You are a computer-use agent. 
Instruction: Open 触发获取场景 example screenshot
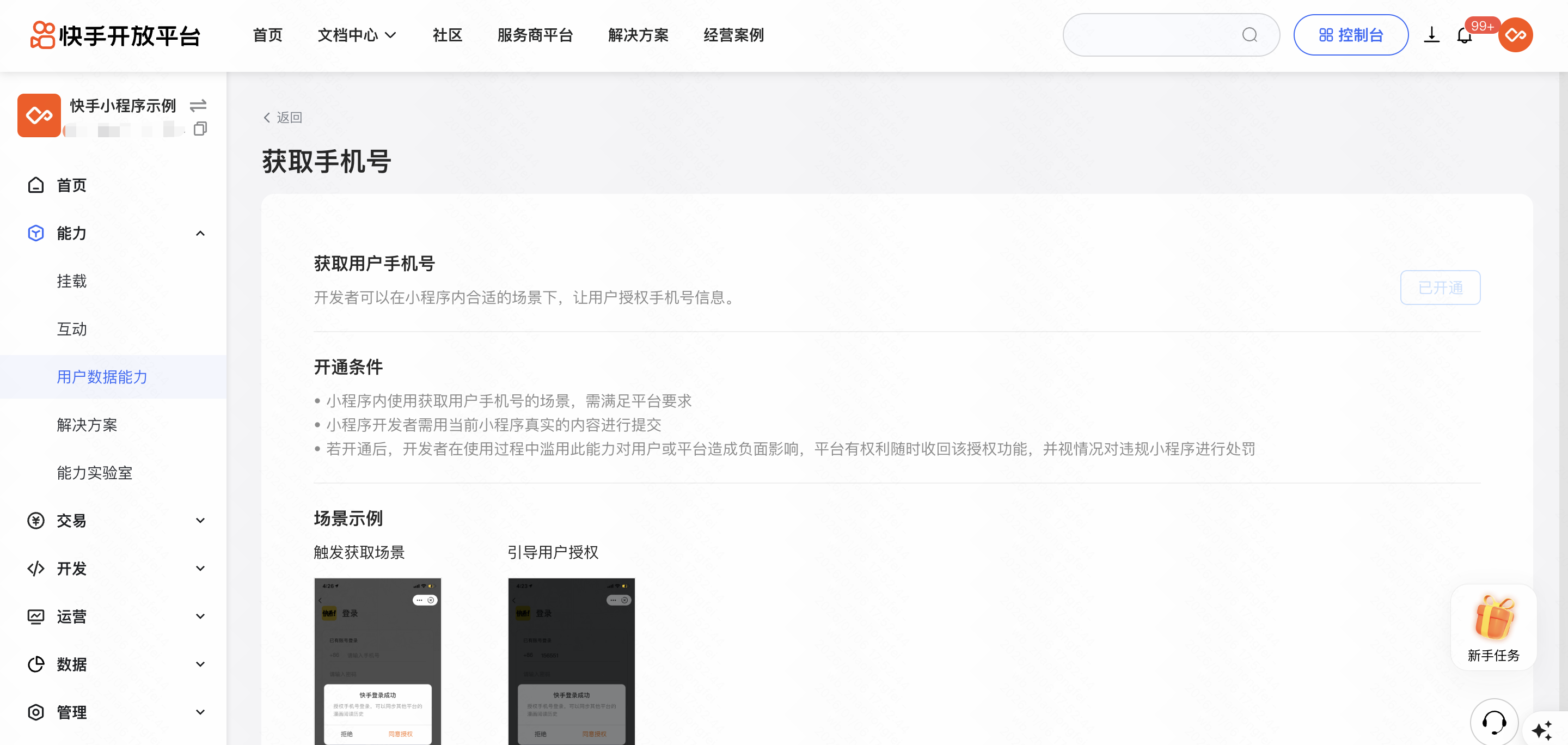click(377, 661)
